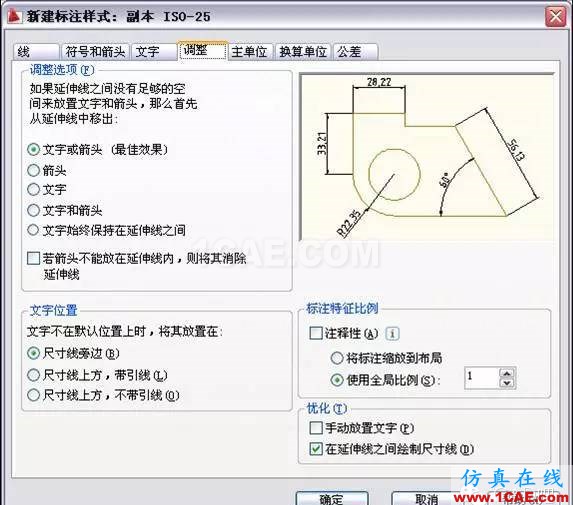Enable 手动放置文字 (P) checkbox
The height and width of the screenshot is (505, 573).
point(316,428)
